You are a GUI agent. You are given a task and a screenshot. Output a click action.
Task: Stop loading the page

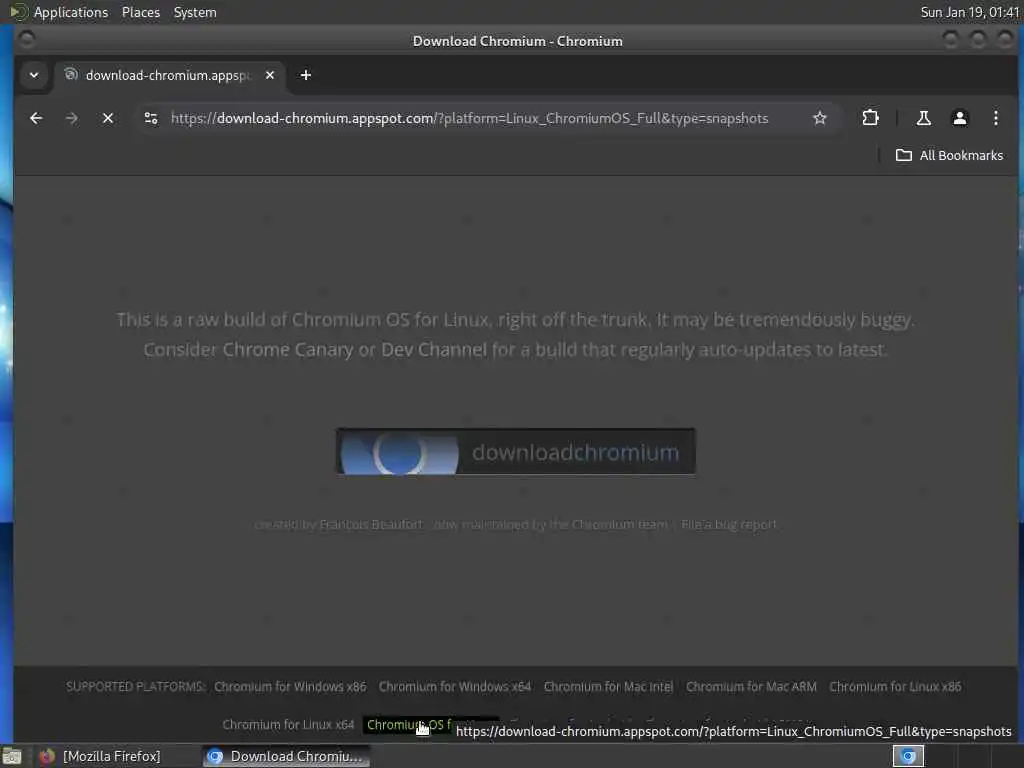[108, 118]
